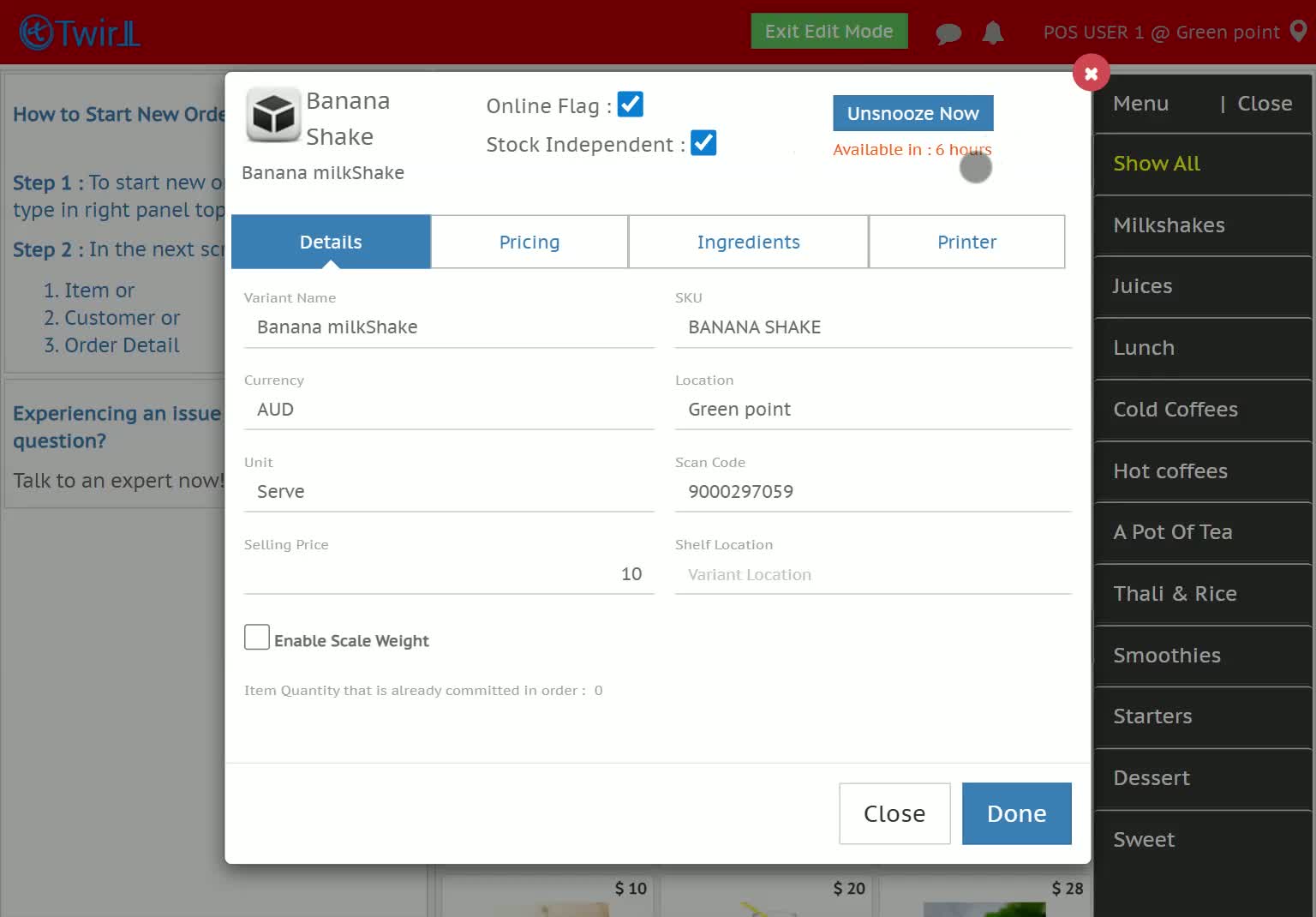Click Exit Edit Mode button
The width and height of the screenshot is (1316, 917).
828,32
